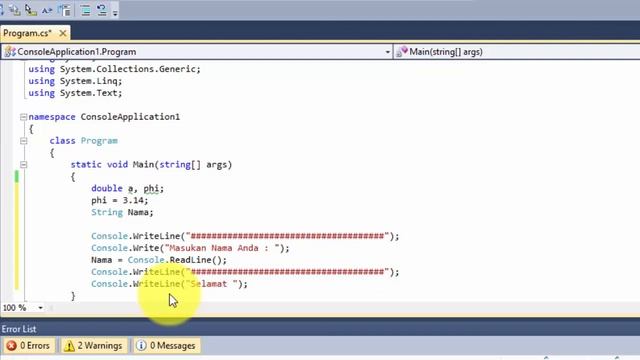
Task: Click the 'using System.Linq;' line
Action: click(75, 81)
